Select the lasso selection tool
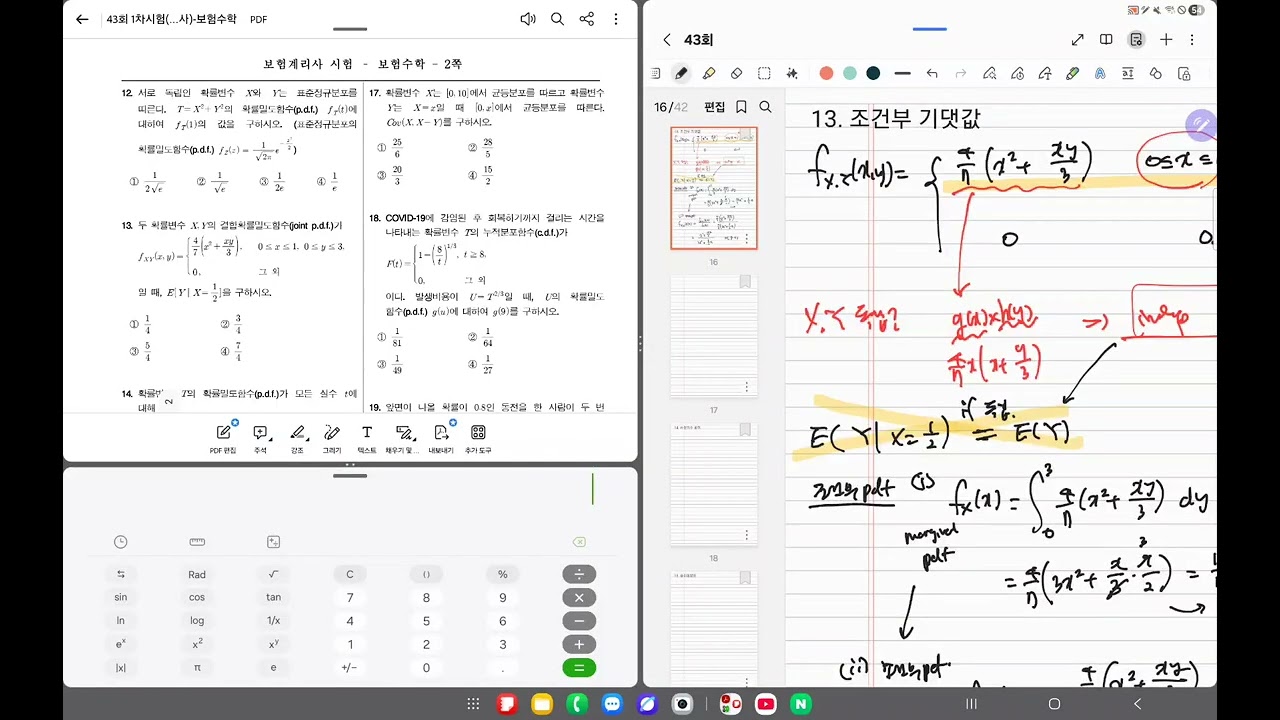This screenshot has height=720, width=1280. tap(764, 73)
